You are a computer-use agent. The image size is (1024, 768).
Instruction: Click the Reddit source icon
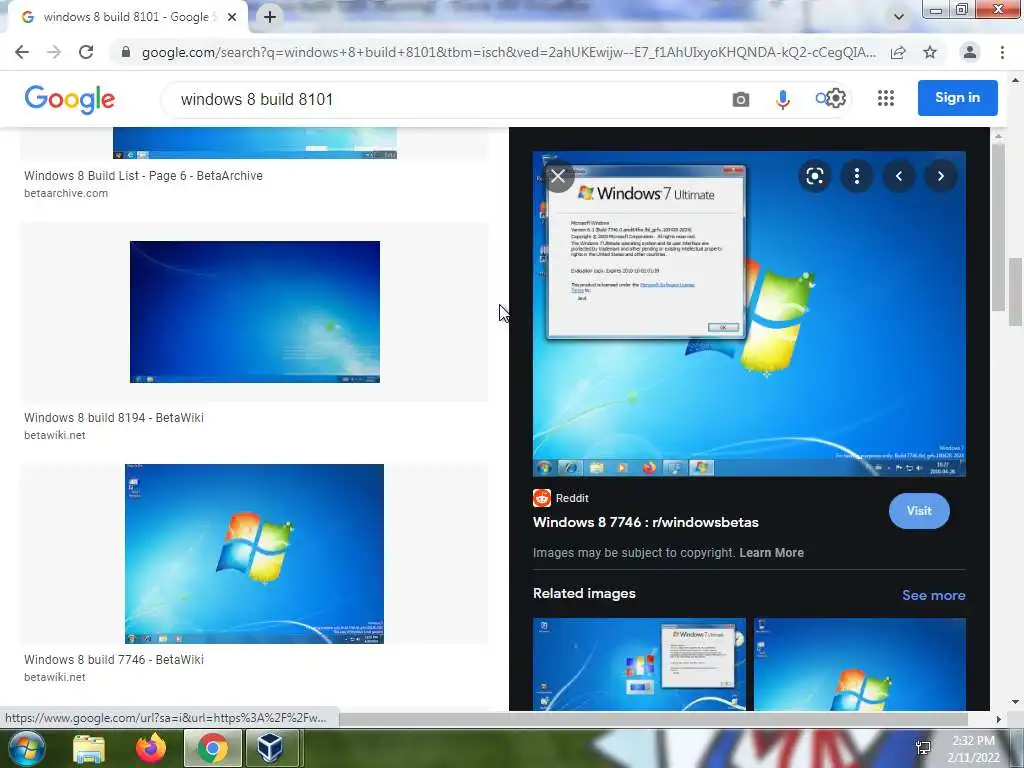coord(542,498)
